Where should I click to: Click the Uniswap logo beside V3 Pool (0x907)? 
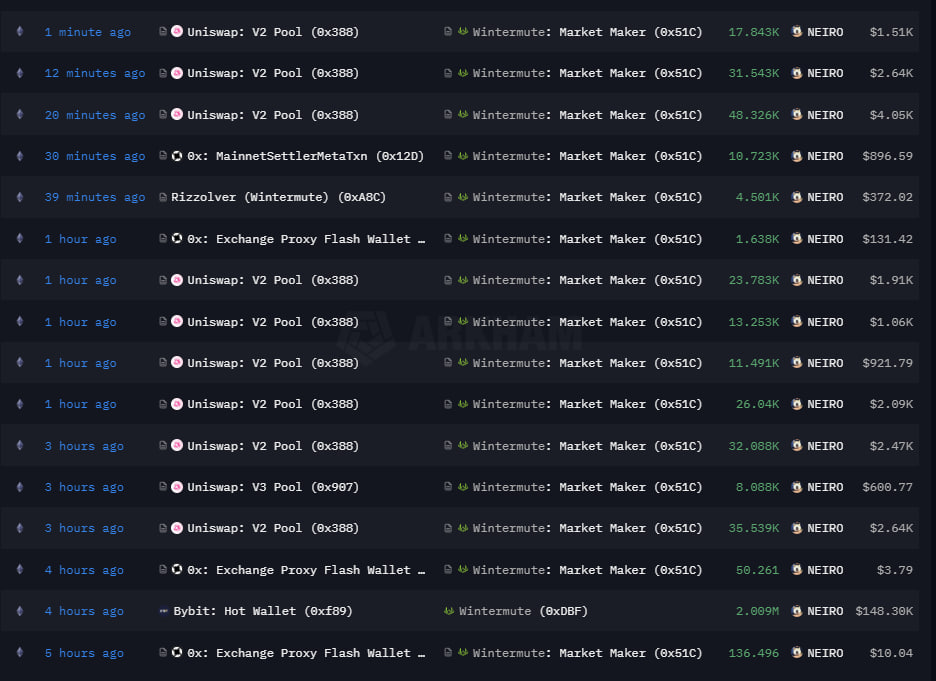click(x=177, y=487)
